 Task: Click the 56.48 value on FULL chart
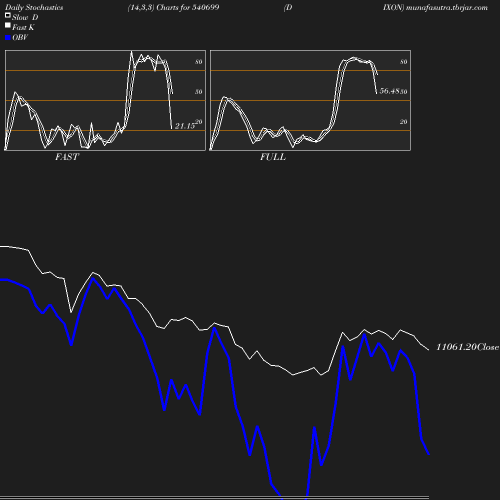click(390, 91)
